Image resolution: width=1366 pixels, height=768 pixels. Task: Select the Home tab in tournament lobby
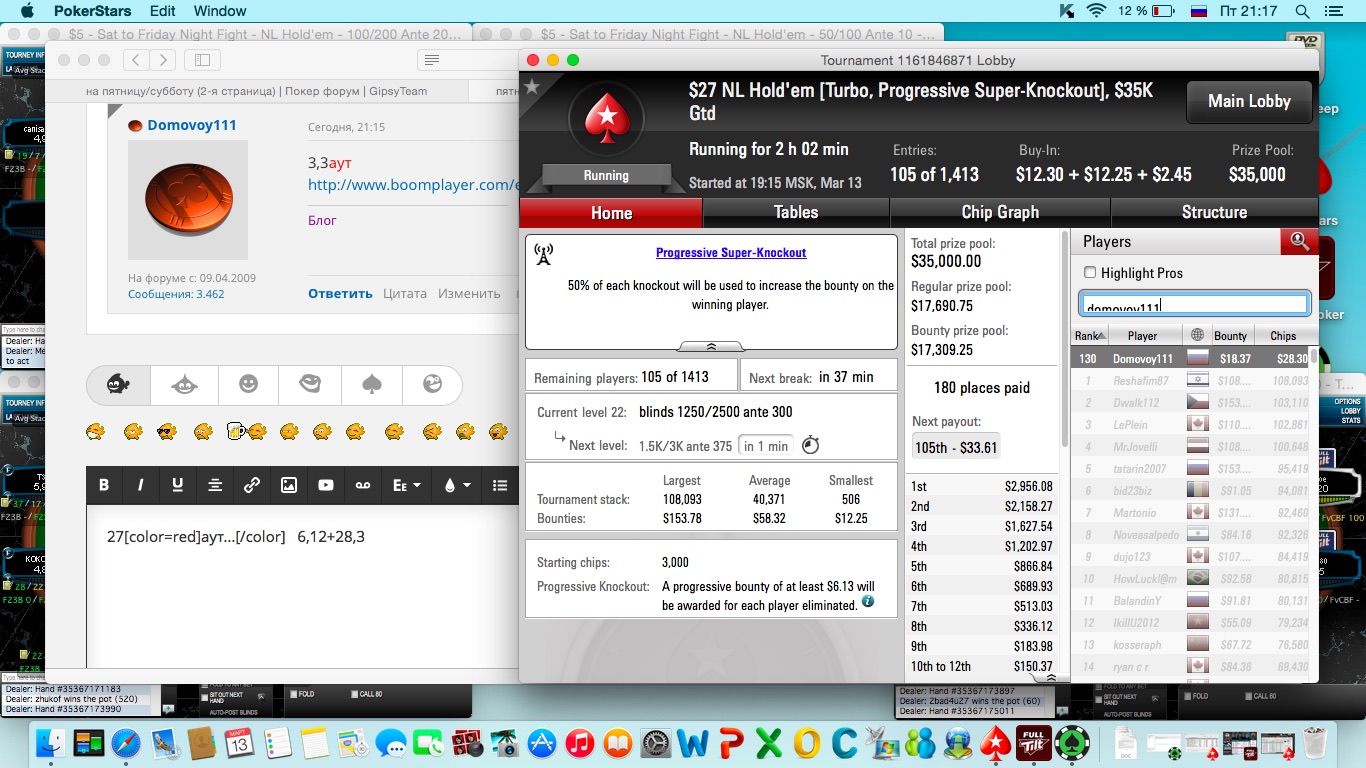pos(611,212)
